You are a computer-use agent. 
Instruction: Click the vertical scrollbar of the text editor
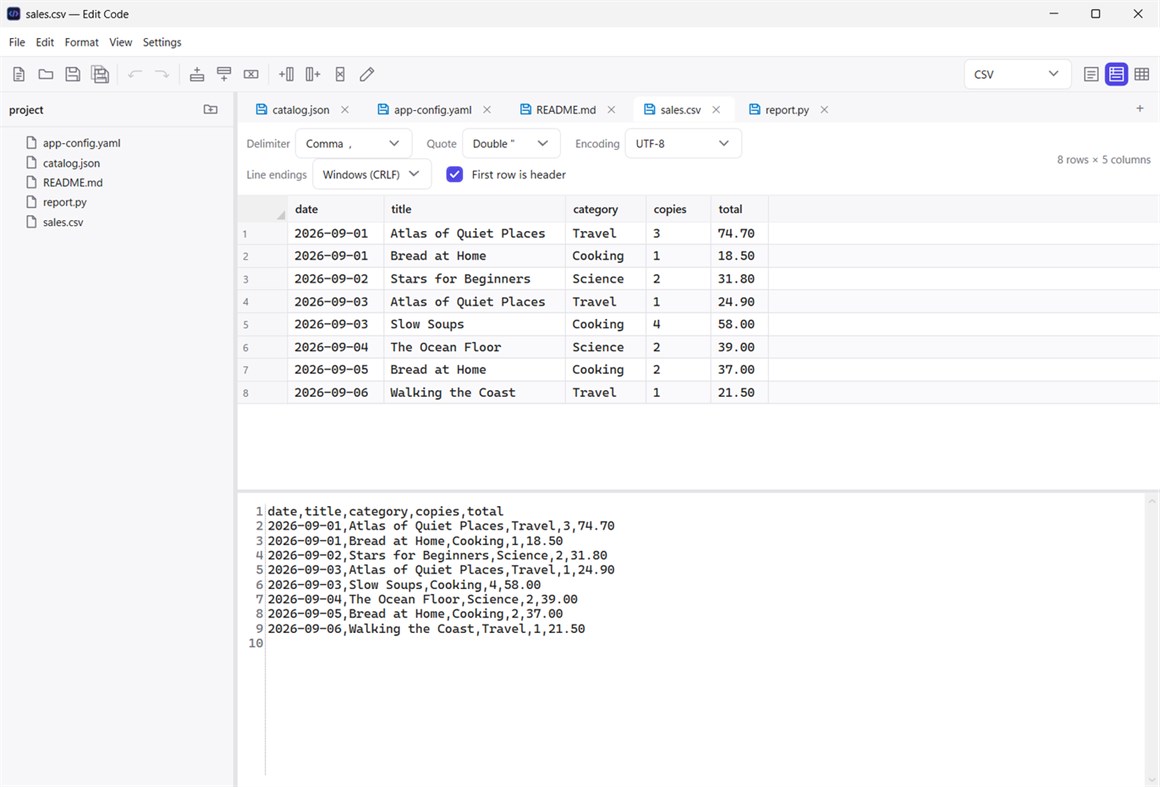pyautogui.click(x=1152, y=640)
